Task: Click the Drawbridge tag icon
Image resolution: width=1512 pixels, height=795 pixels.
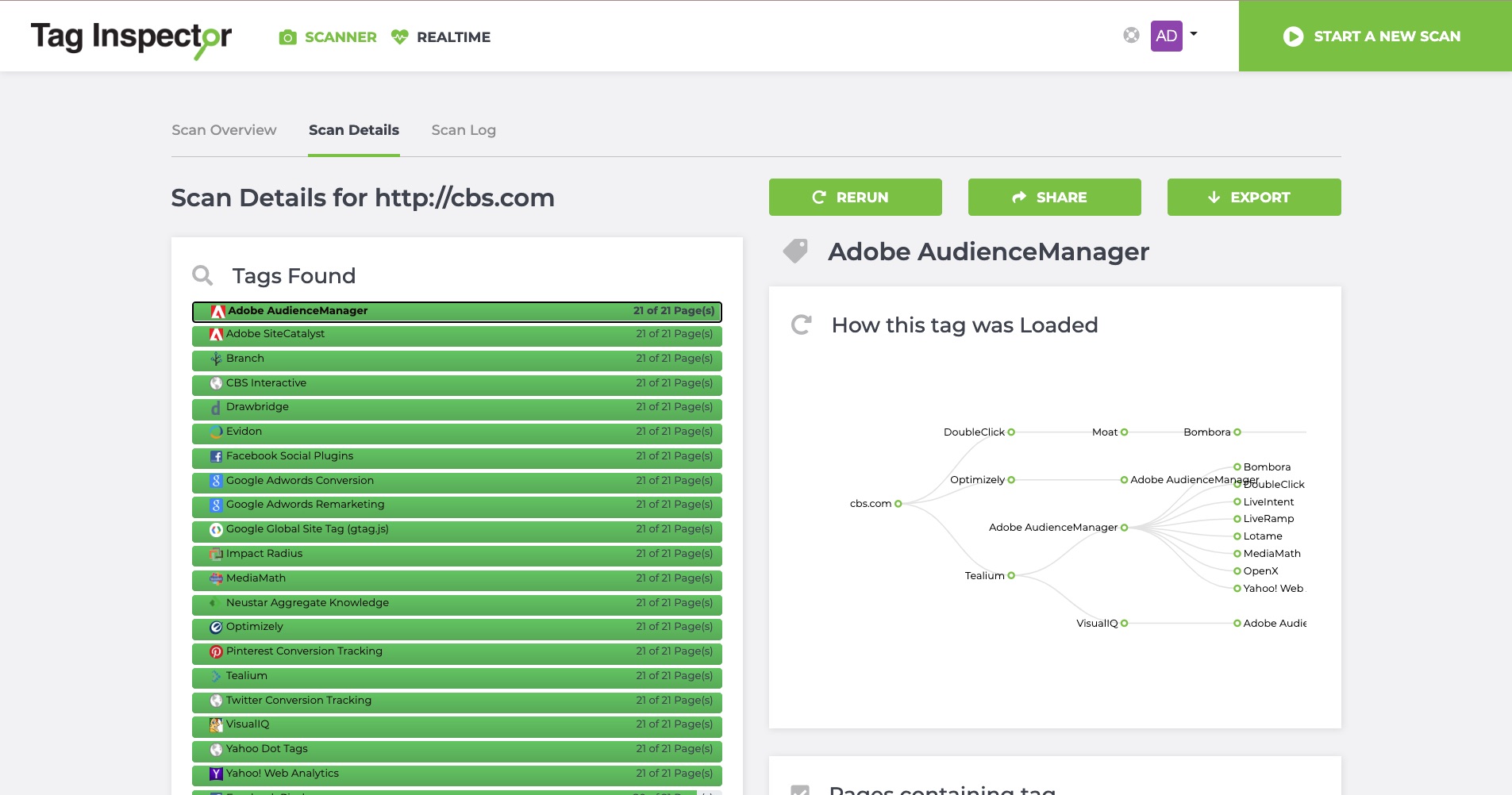Action: tap(216, 408)
